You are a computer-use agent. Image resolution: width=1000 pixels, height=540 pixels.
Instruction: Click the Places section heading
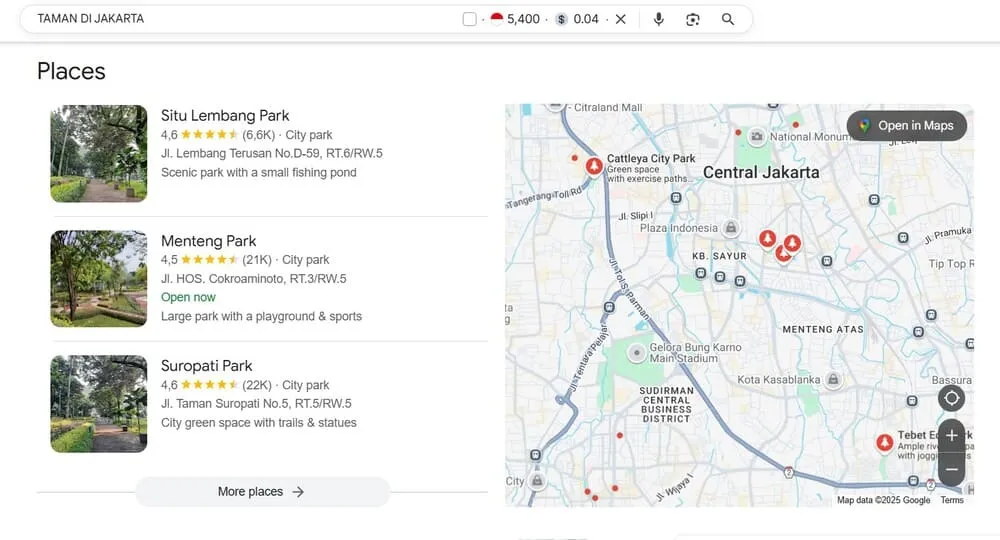click(71, 71)
